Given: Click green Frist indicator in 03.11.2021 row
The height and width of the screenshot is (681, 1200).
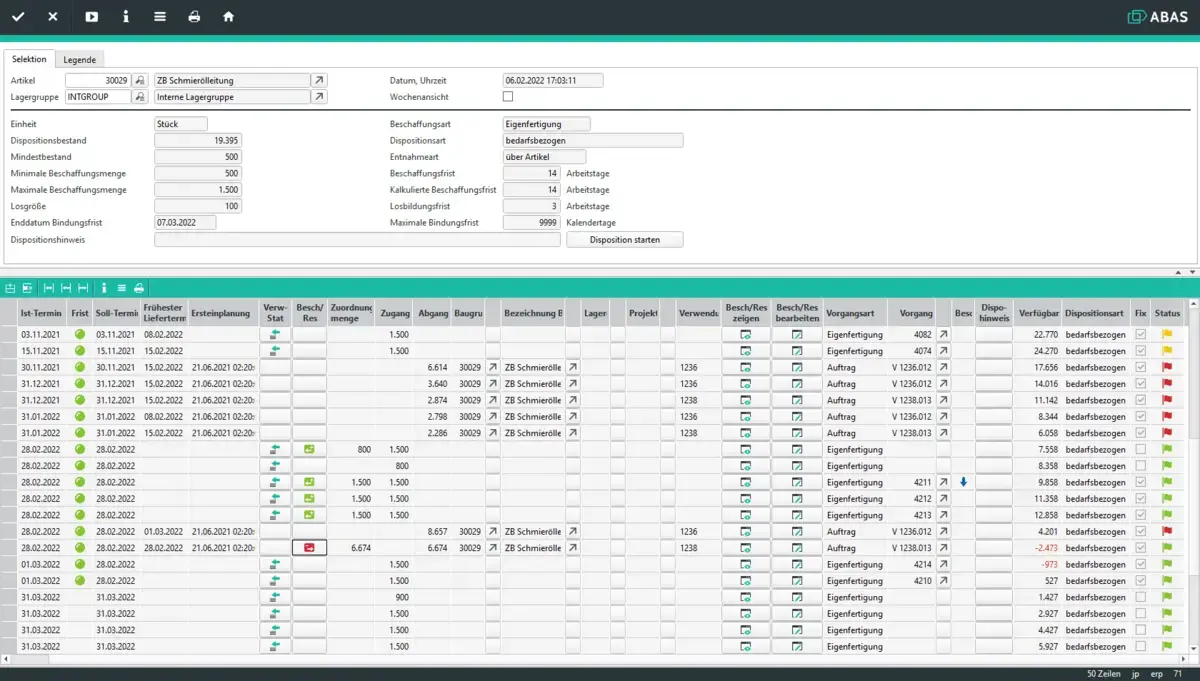Looking at the screenshot, I should pos(80,335).
